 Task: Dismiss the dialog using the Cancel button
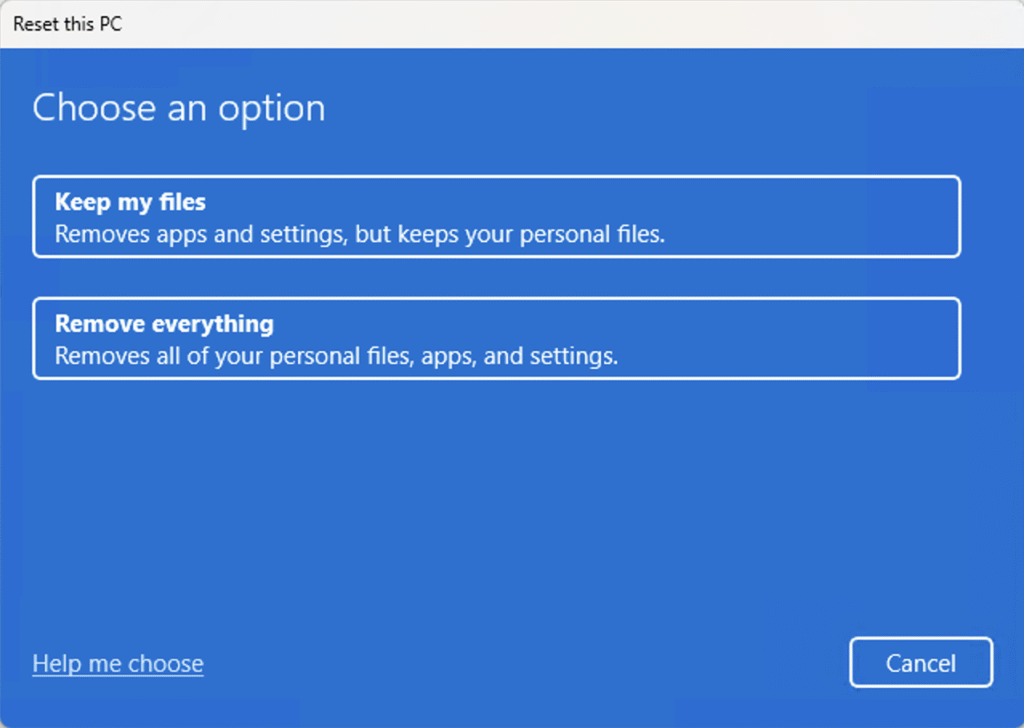(x=921, y=663)
